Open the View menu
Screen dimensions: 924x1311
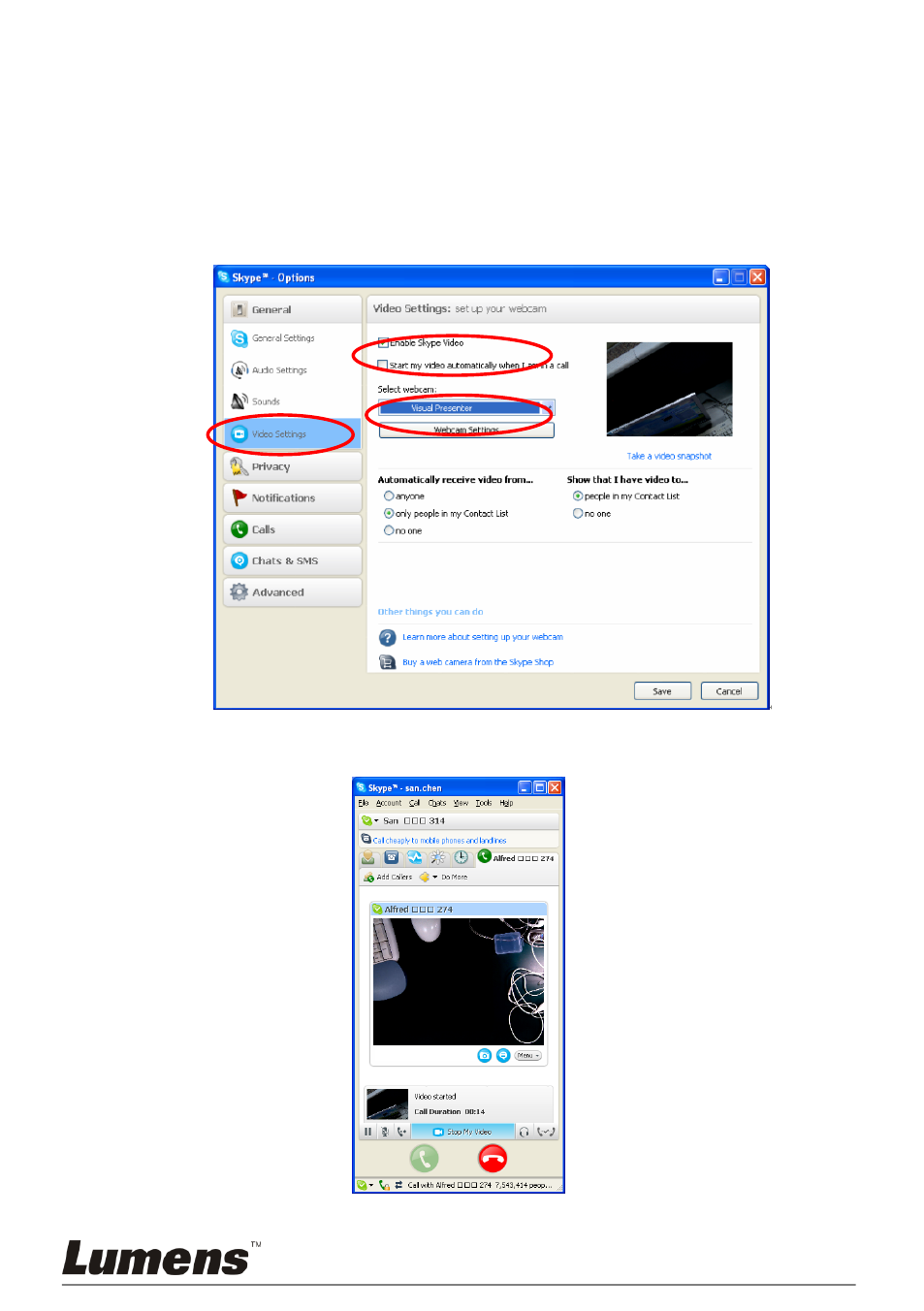tap(461, 803)
